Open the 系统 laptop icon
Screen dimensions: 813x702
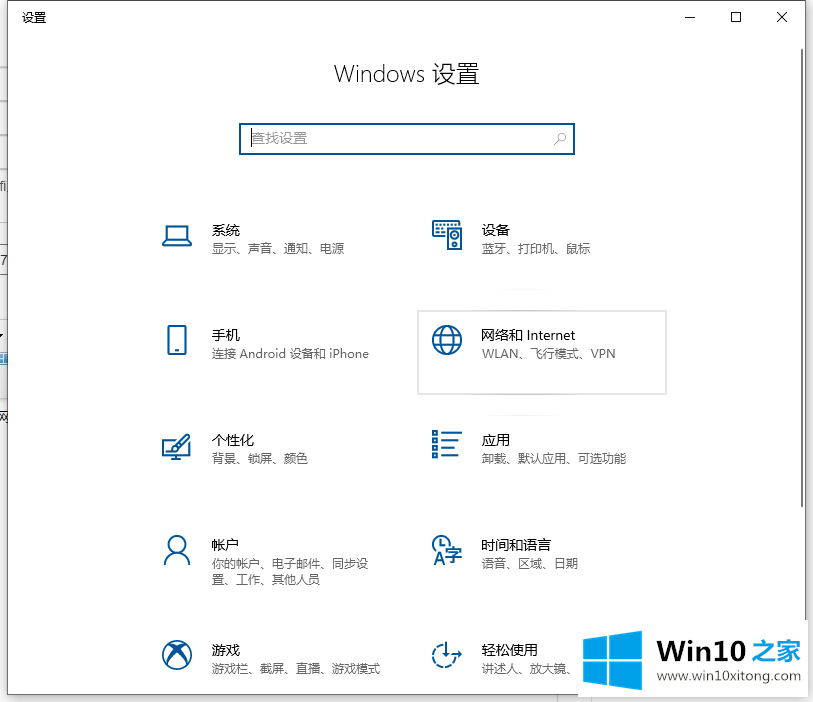(177, 236)
